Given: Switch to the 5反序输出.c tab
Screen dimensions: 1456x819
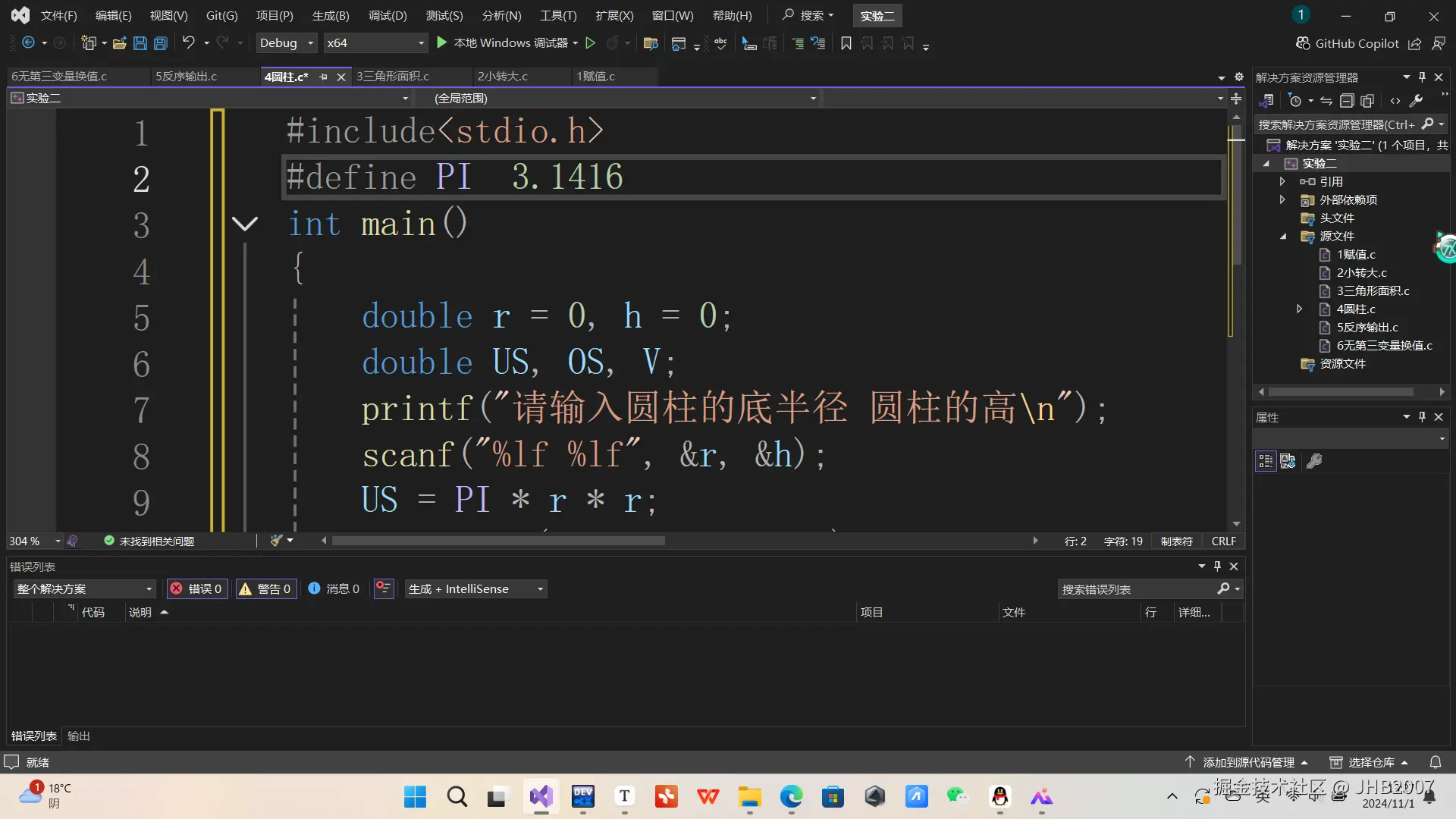Looking at the screenshot, I should [x=187, y=76].
